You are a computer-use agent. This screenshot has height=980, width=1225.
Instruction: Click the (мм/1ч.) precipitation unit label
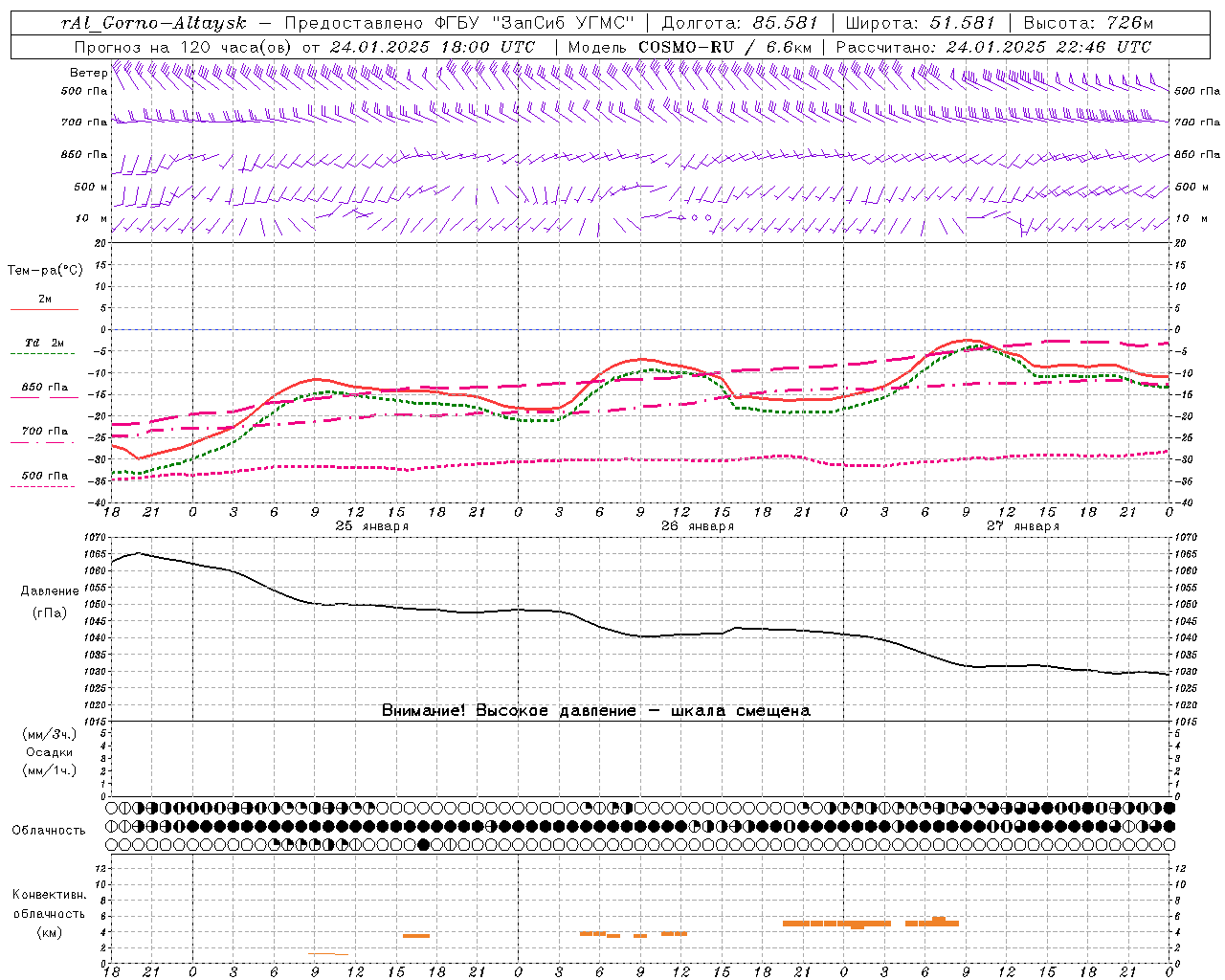click(x=50, y=770)
